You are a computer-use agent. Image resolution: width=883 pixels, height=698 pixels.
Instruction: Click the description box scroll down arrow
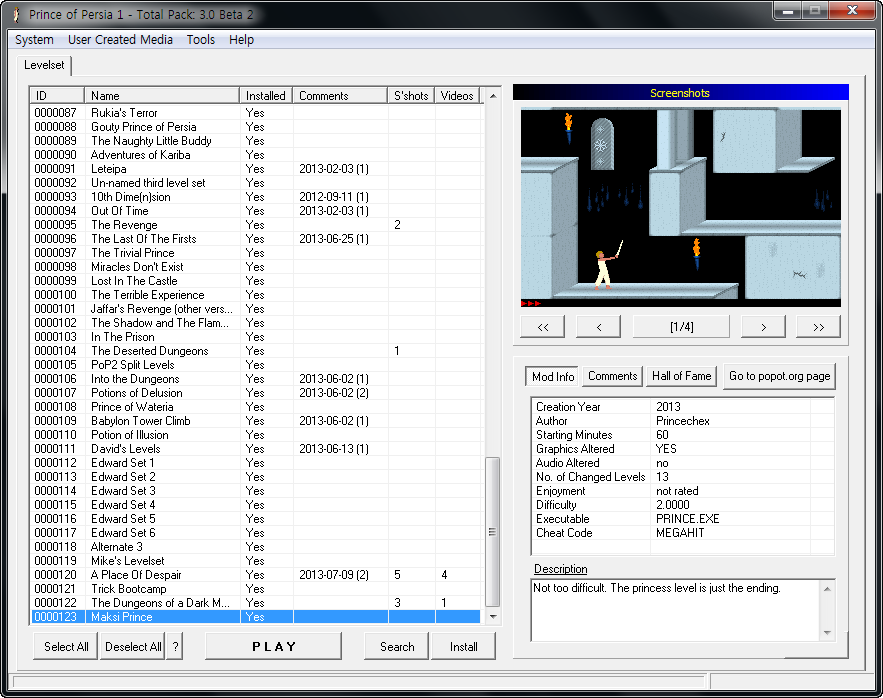coord(827,633)
